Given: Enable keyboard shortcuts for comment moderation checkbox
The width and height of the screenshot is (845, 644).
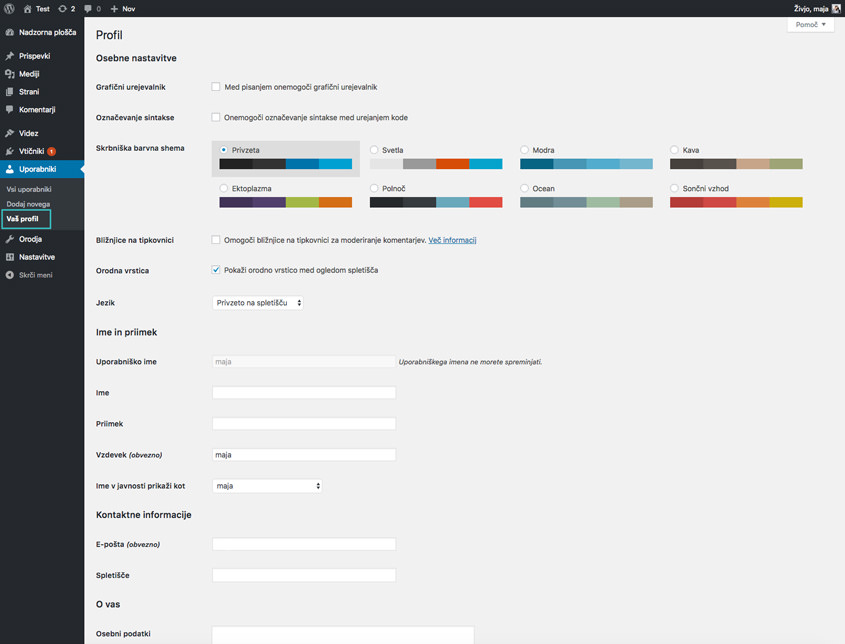Looking at the screenshot, I should click(x=216, y=240).
